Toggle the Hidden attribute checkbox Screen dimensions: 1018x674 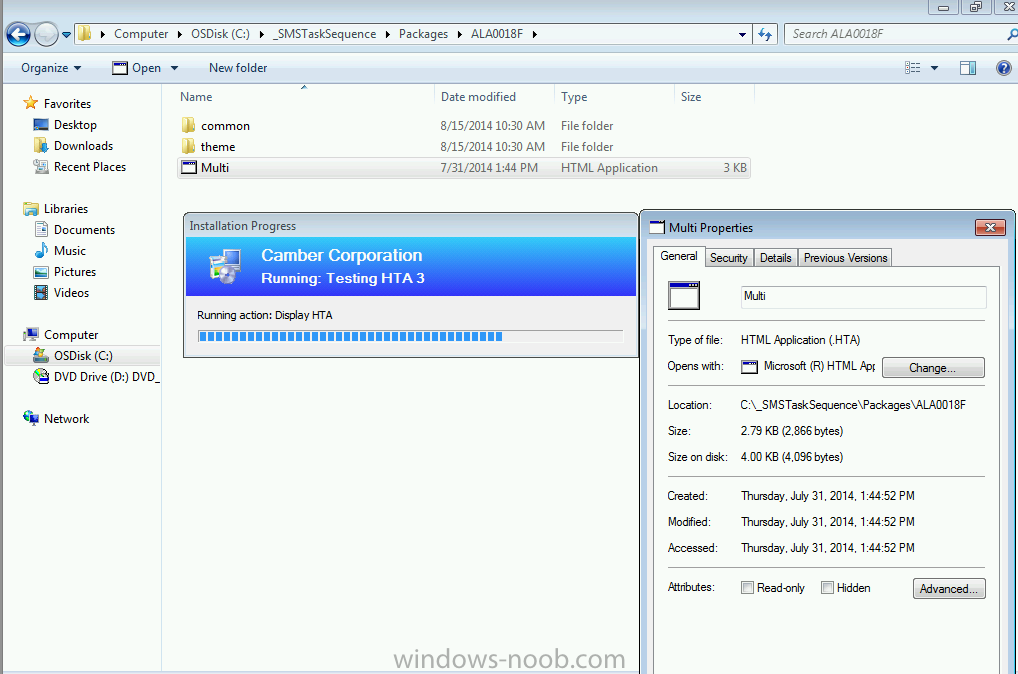(827, 588)
